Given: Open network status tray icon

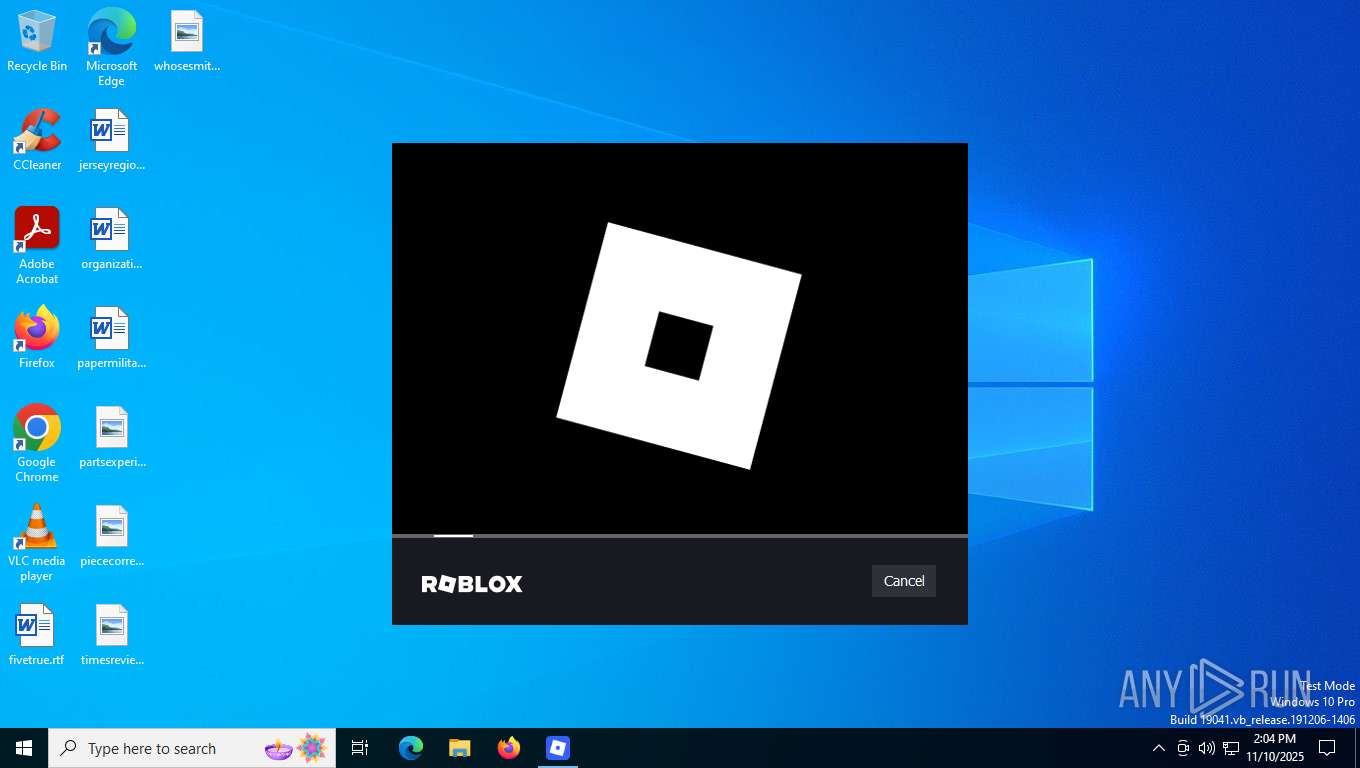Looking at the screenshot, I should (x=1231, y=748).
